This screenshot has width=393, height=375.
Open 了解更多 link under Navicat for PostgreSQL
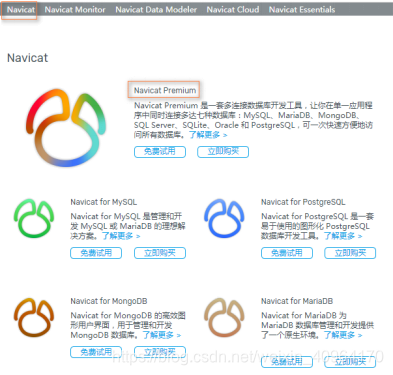click(343, 236)
